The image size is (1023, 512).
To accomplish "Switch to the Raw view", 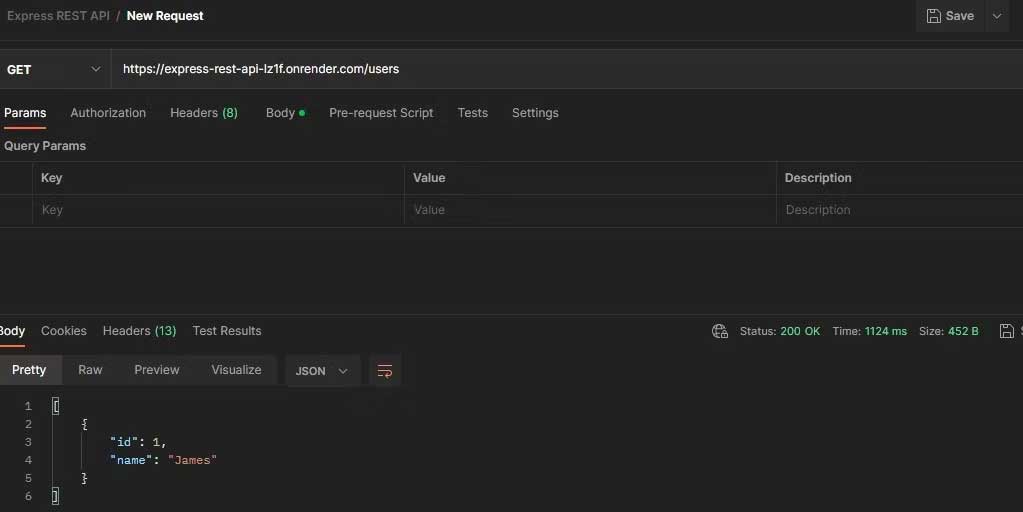I will pyautogui.click(x=90, y=370).
